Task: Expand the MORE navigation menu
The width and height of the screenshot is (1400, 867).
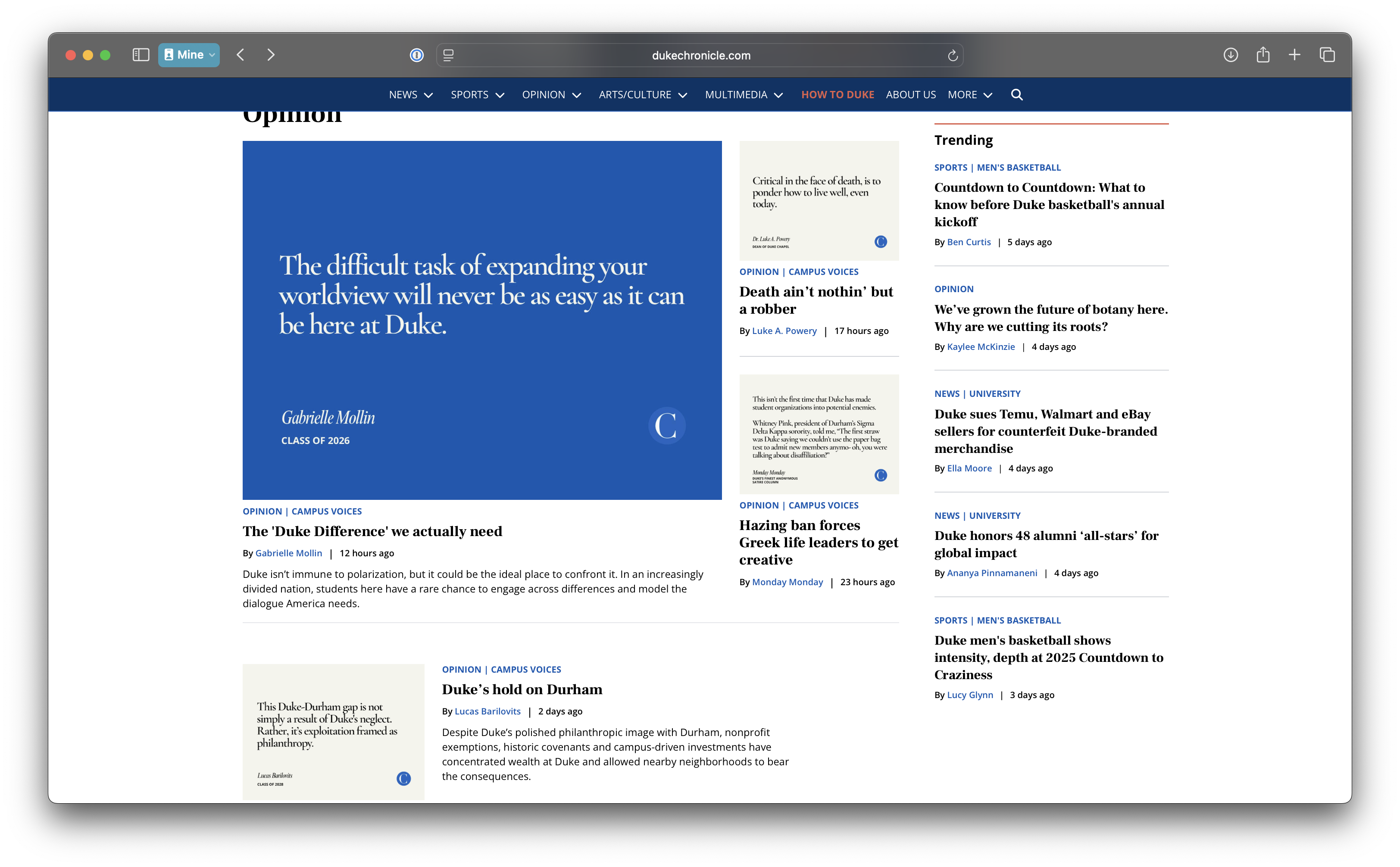Action: [x=969, y=95]
